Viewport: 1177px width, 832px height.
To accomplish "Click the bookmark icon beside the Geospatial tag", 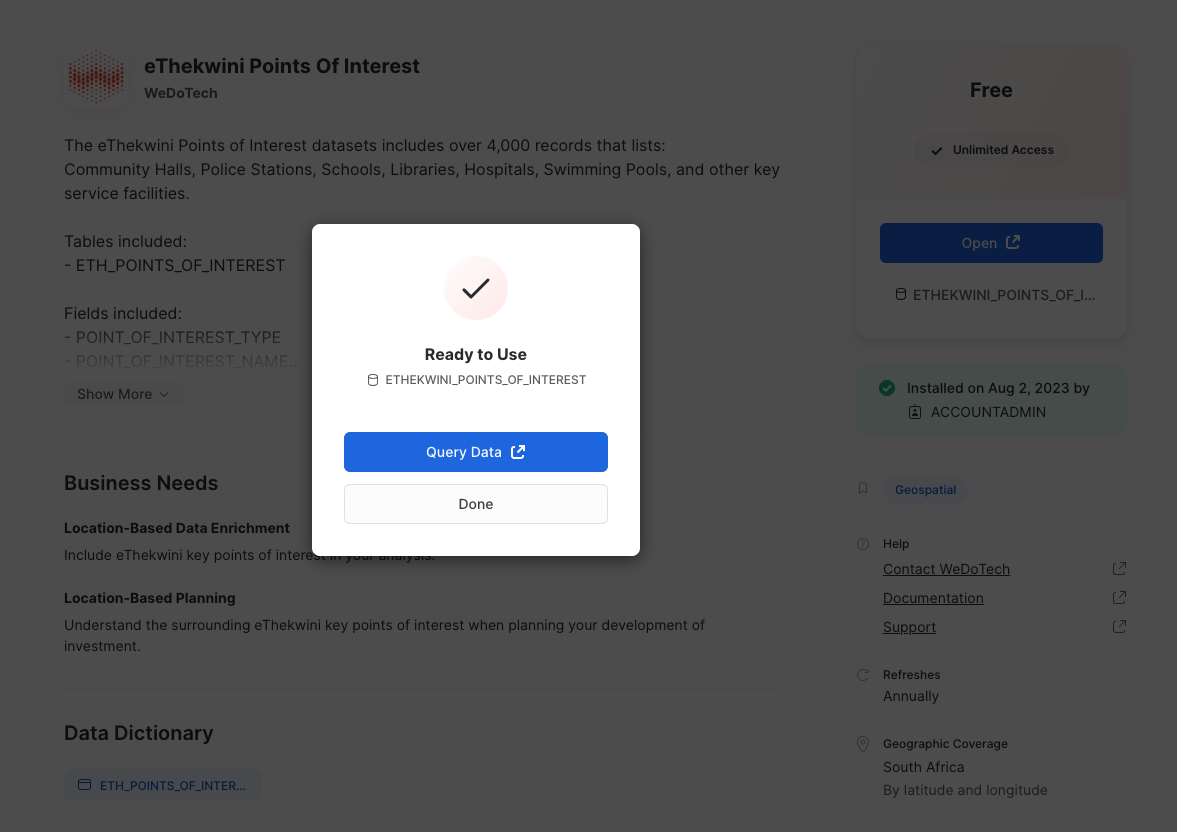I will click(x=863, y=489).
